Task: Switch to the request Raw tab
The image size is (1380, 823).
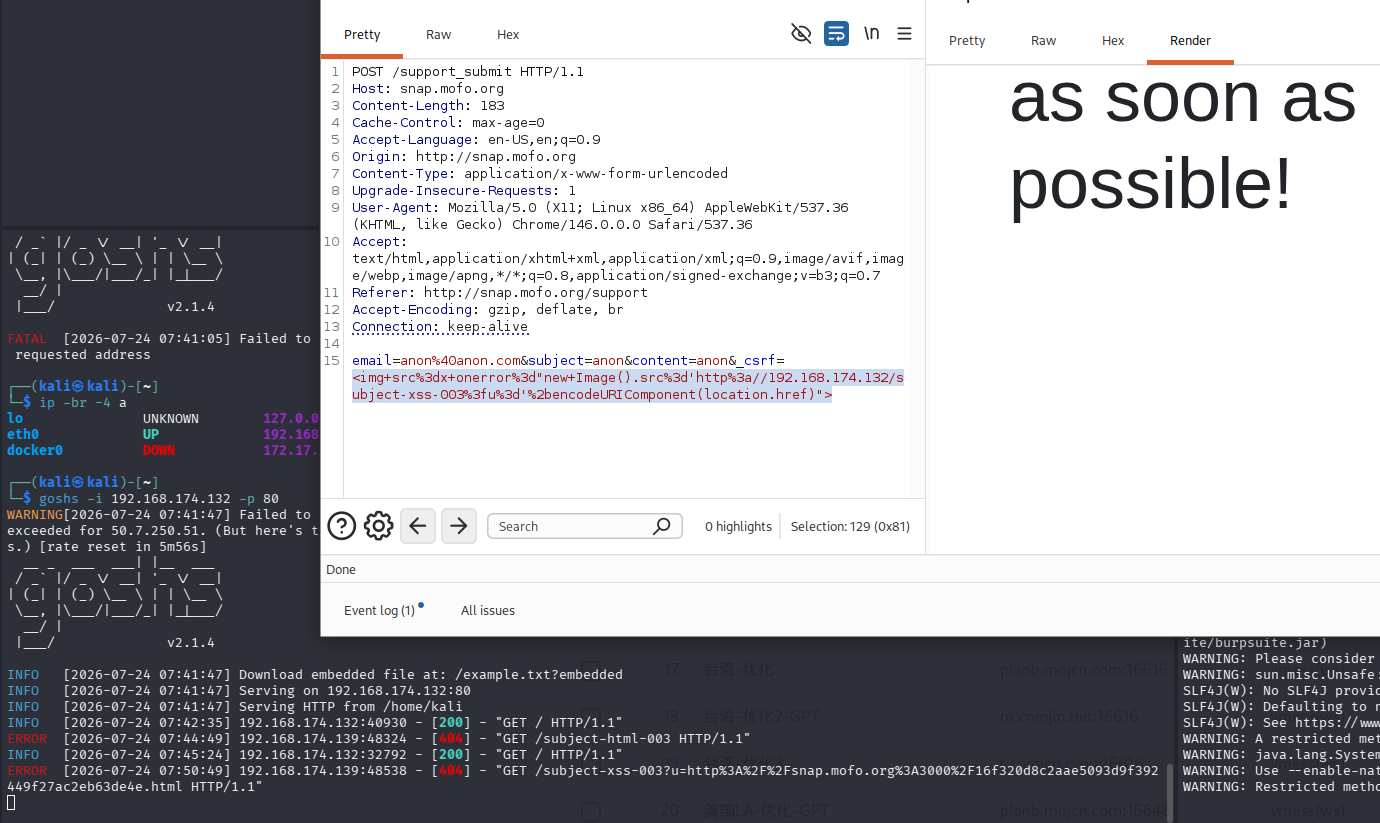Action: coord(439,34)
